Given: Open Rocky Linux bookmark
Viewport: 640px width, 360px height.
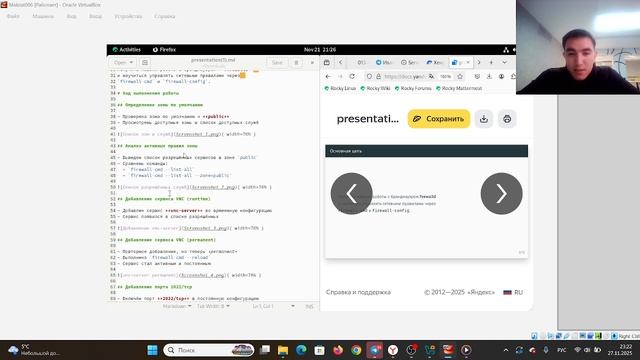Looking at the screenshot, I should click(x=340, y=88).
